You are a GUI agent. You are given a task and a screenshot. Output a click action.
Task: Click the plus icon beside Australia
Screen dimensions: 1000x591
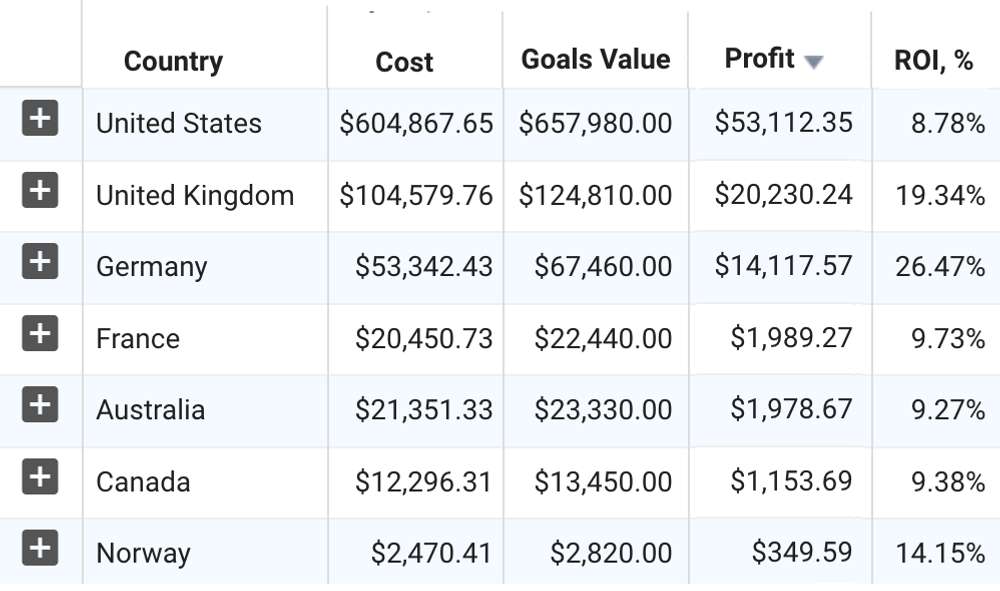pos(40,405)
